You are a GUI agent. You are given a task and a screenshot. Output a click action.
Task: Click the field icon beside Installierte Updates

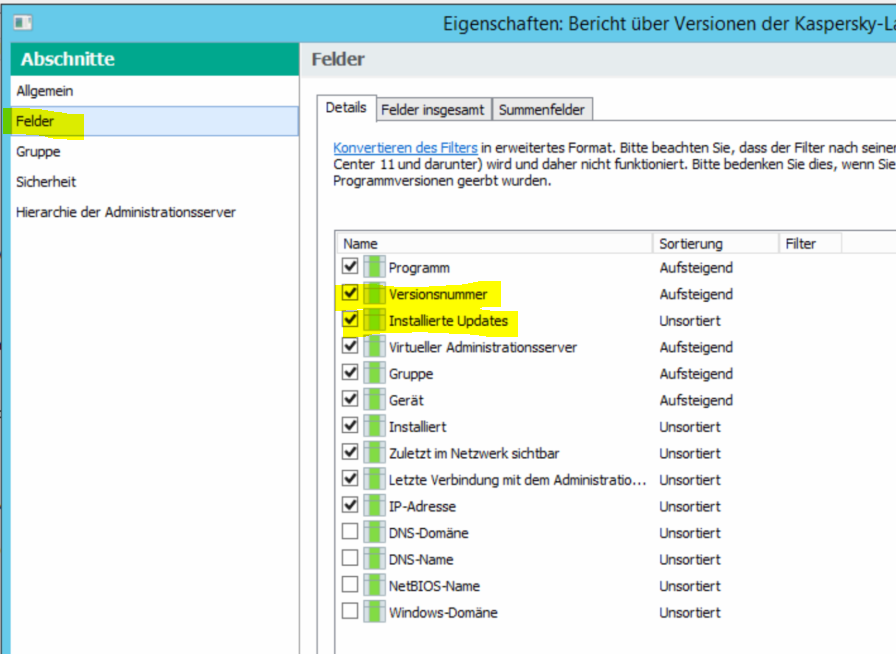(374, 320)
